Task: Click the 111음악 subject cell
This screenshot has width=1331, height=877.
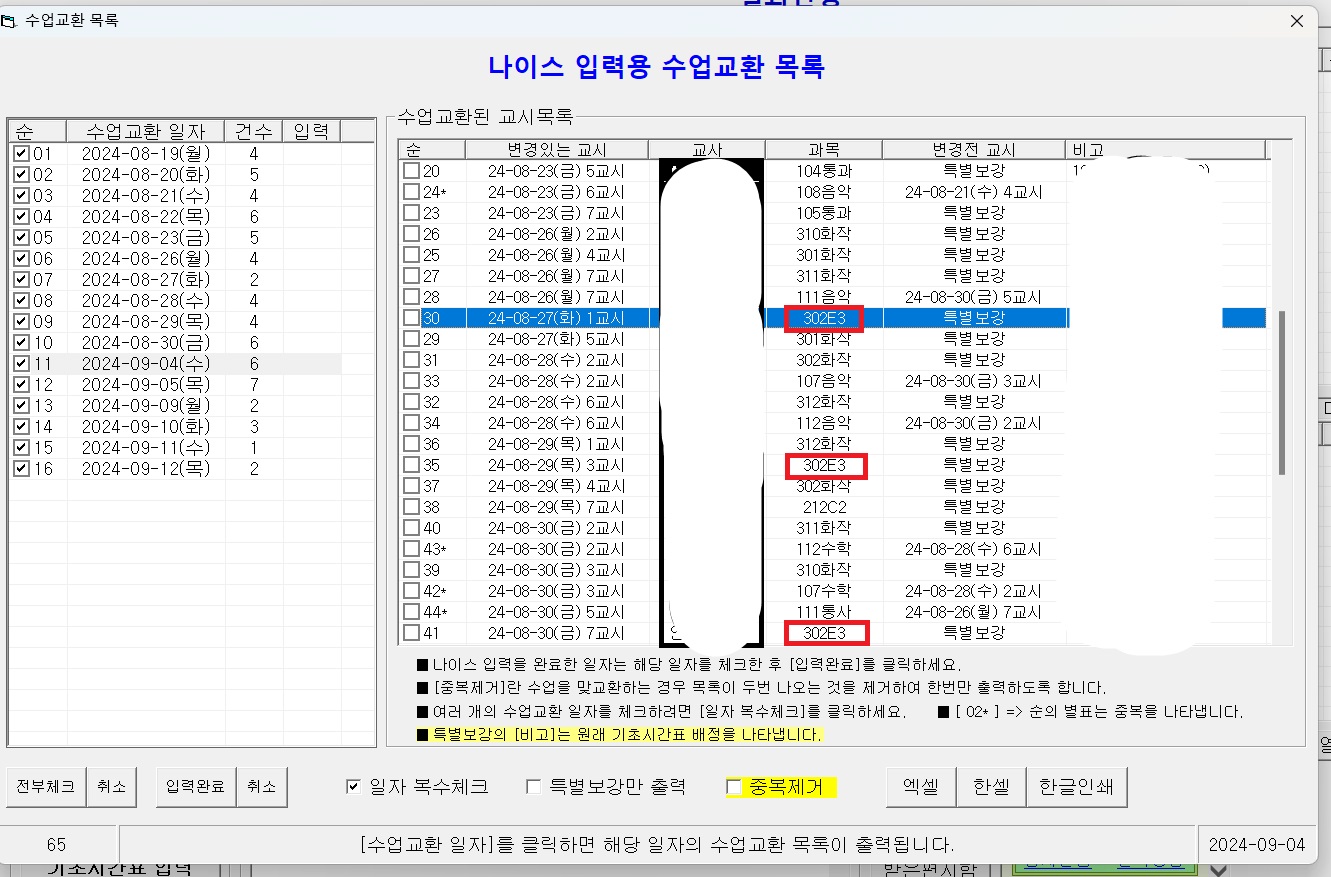Action: 824,297
